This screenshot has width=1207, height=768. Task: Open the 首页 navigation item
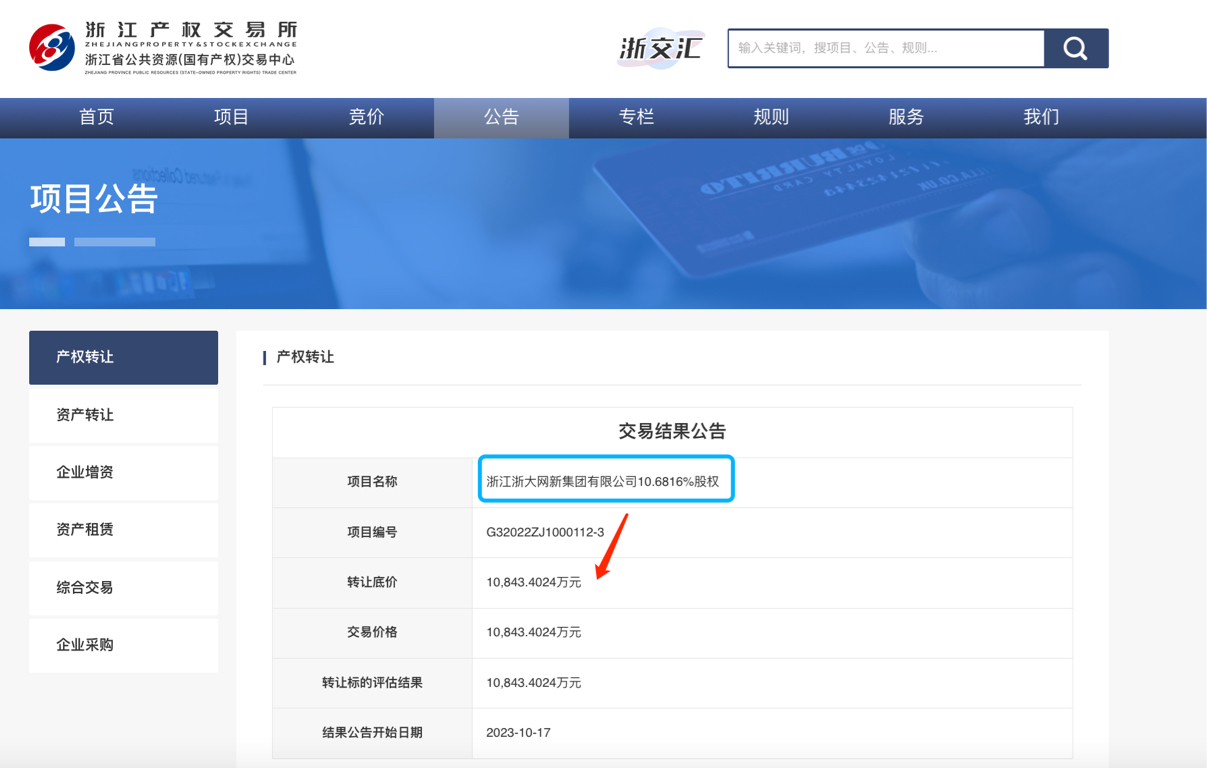[x=97, y=117]
